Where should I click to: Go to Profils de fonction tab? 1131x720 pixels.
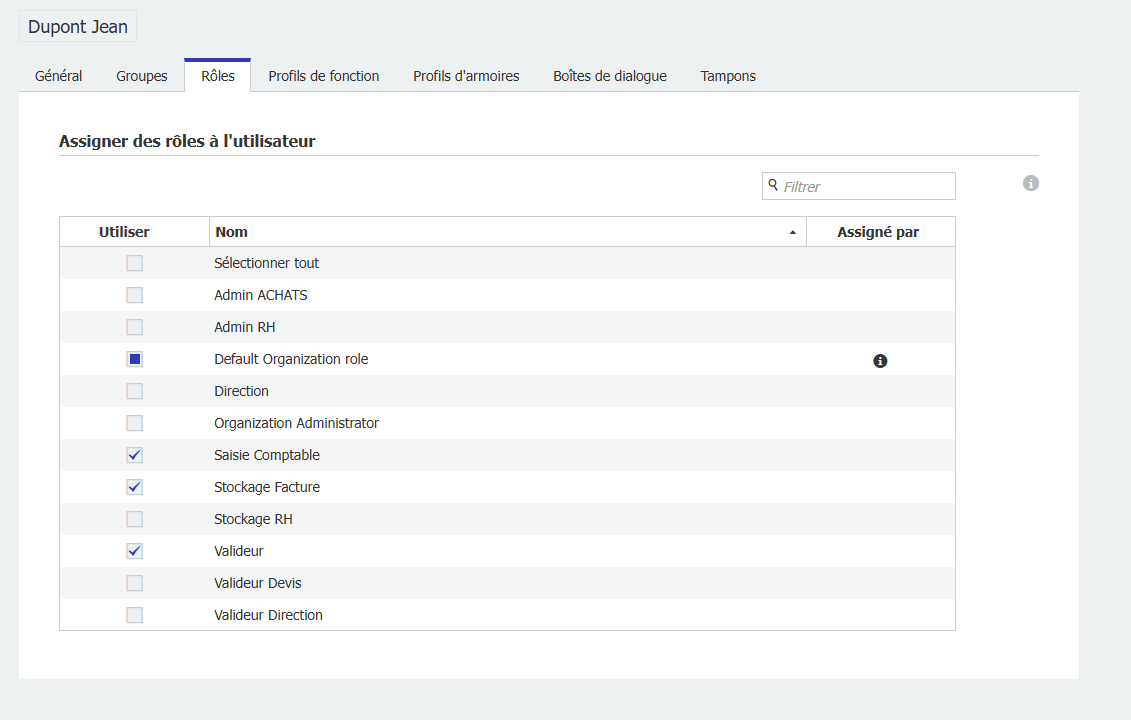coord(324,76)
